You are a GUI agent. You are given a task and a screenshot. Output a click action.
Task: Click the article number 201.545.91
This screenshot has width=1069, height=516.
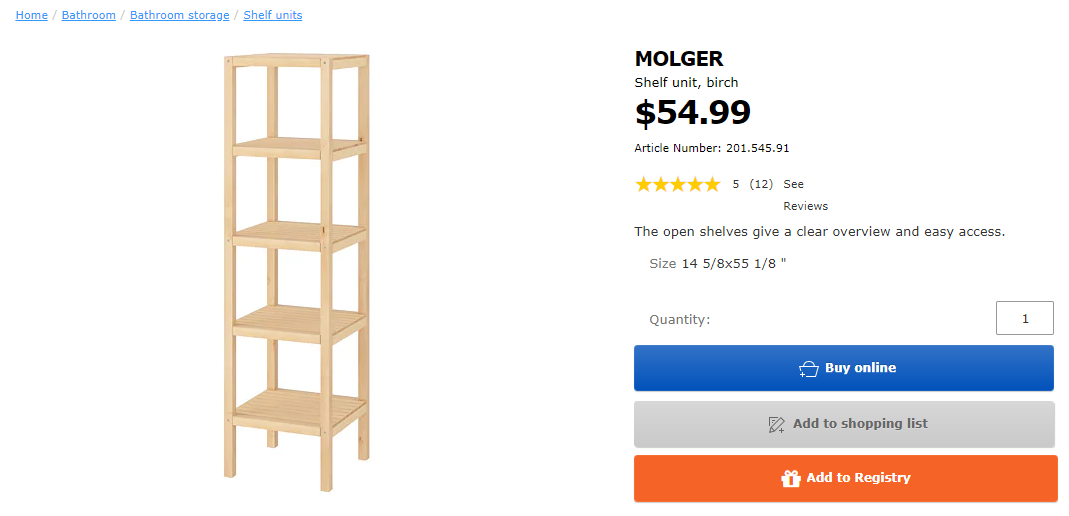[757, 148]
